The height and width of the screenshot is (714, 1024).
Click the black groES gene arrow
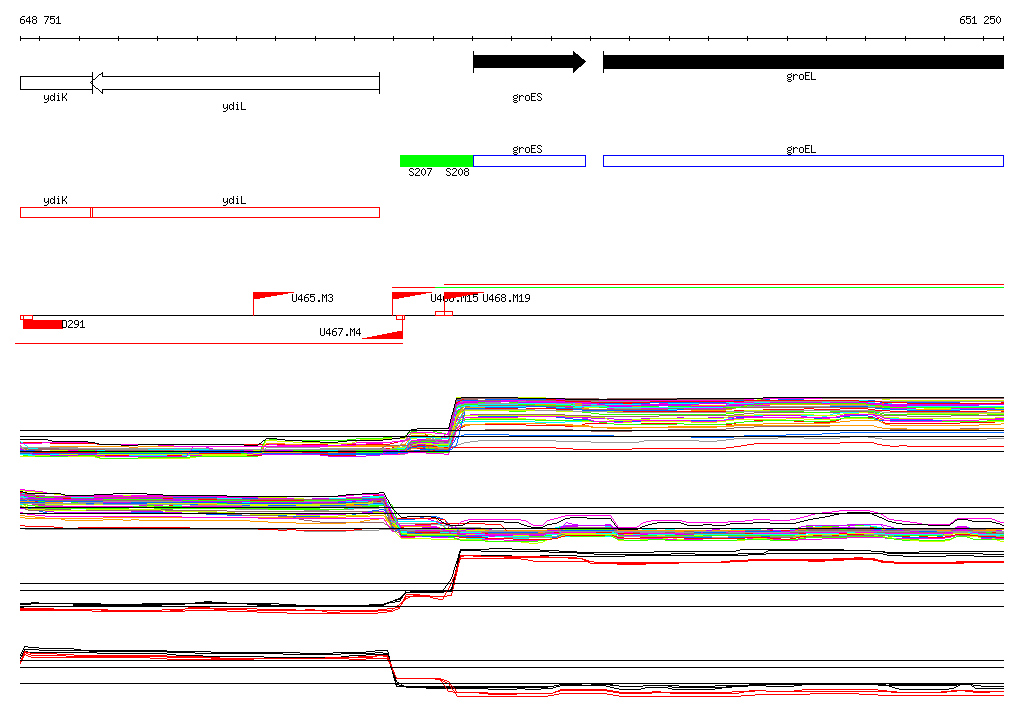tap(529, 62)
